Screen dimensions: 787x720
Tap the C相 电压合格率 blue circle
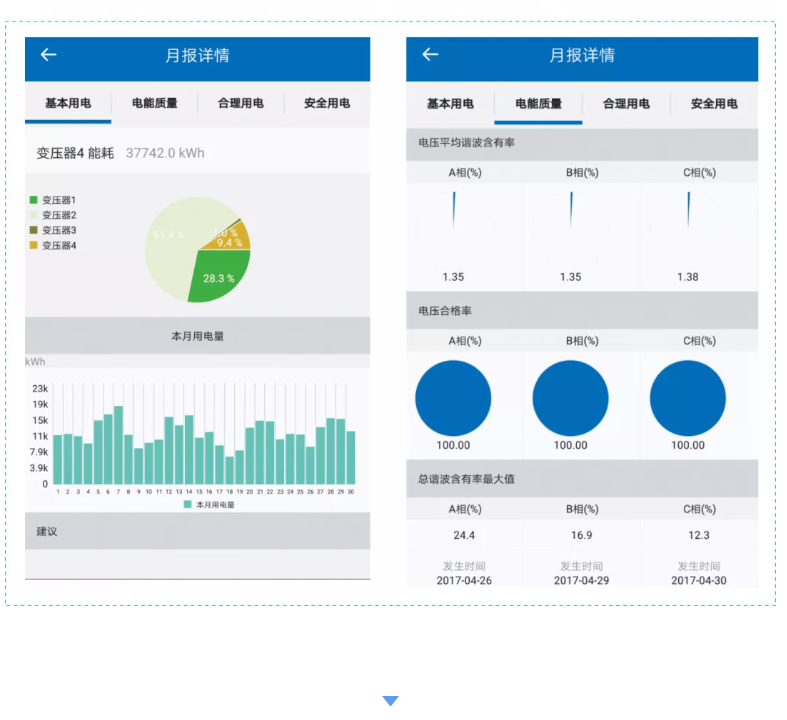tap(688, 398)
